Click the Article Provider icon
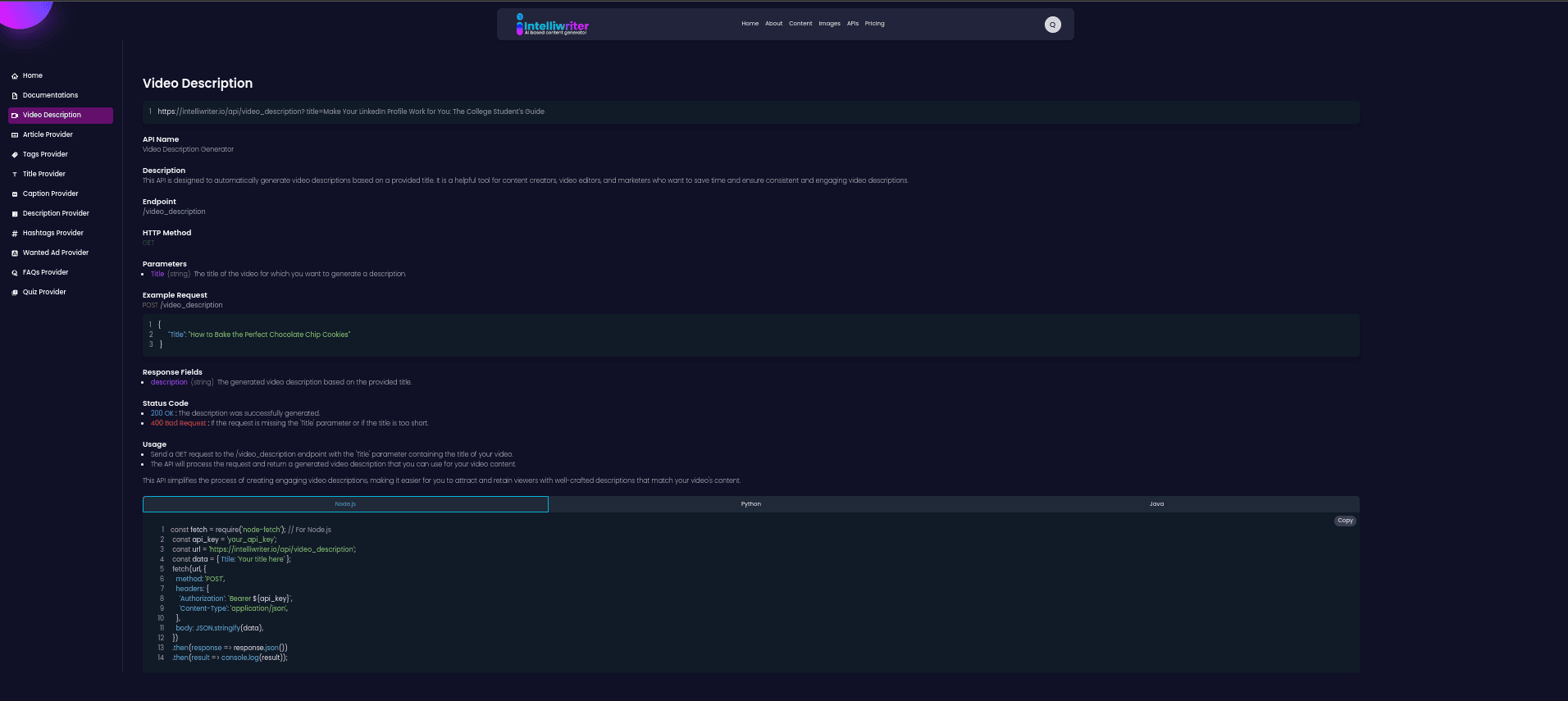 pos(15,135)
